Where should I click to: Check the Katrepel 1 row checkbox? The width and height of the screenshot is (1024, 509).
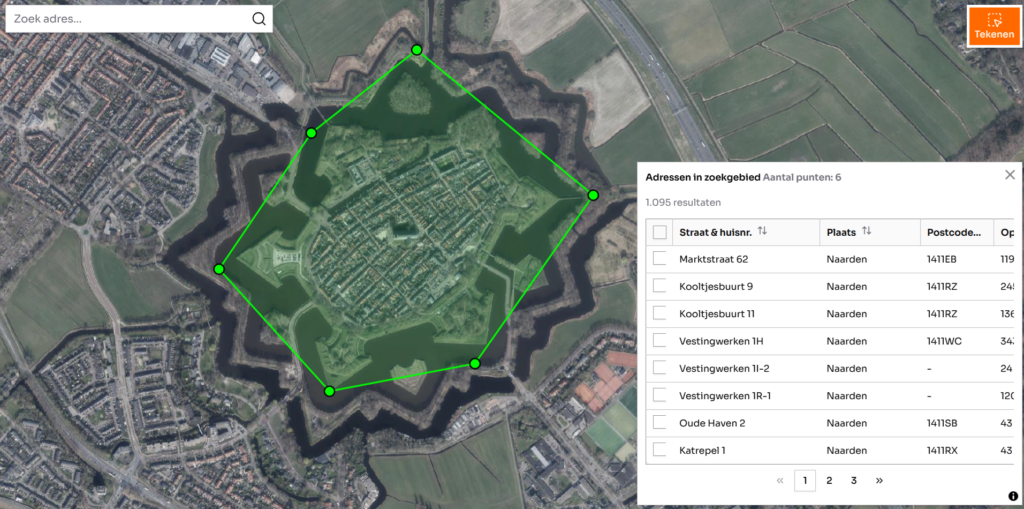[660, 450]
